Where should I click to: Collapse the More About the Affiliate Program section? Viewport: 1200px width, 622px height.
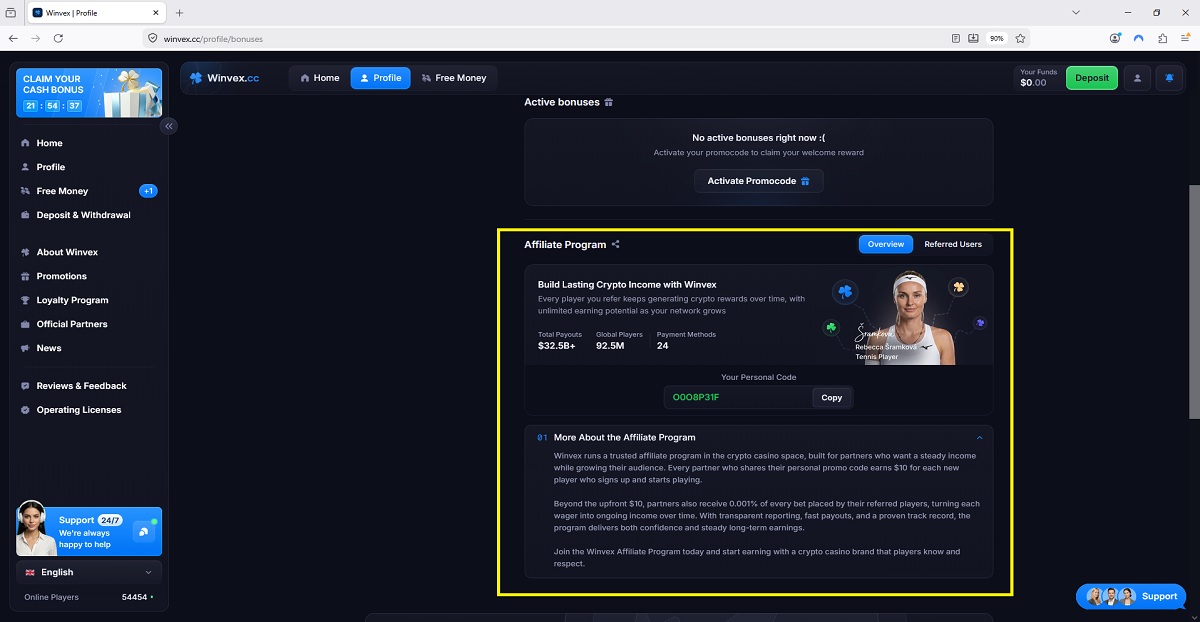[x=979, y=437]
